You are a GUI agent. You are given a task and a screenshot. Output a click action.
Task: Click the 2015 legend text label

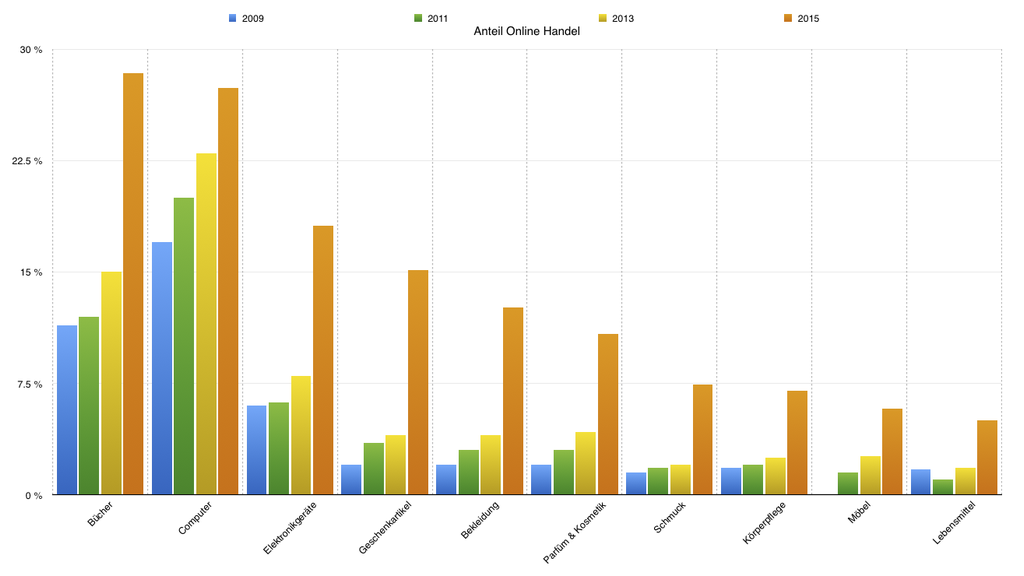(x=809, y=18)
